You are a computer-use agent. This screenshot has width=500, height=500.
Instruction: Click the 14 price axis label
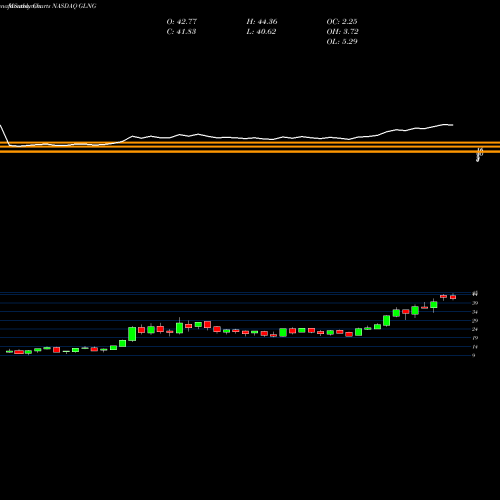pyautogui.click(x=475, y=347)
